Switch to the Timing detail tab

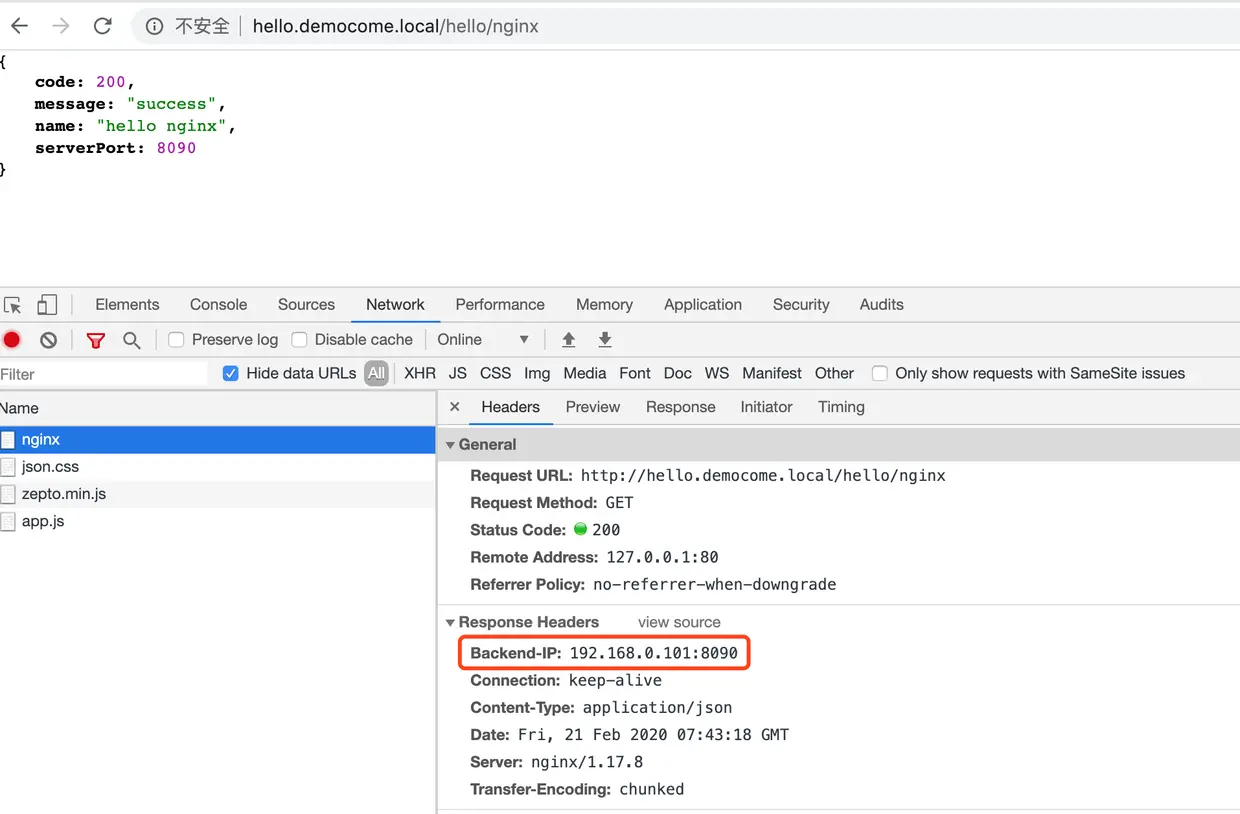click(x=841, y=407)
